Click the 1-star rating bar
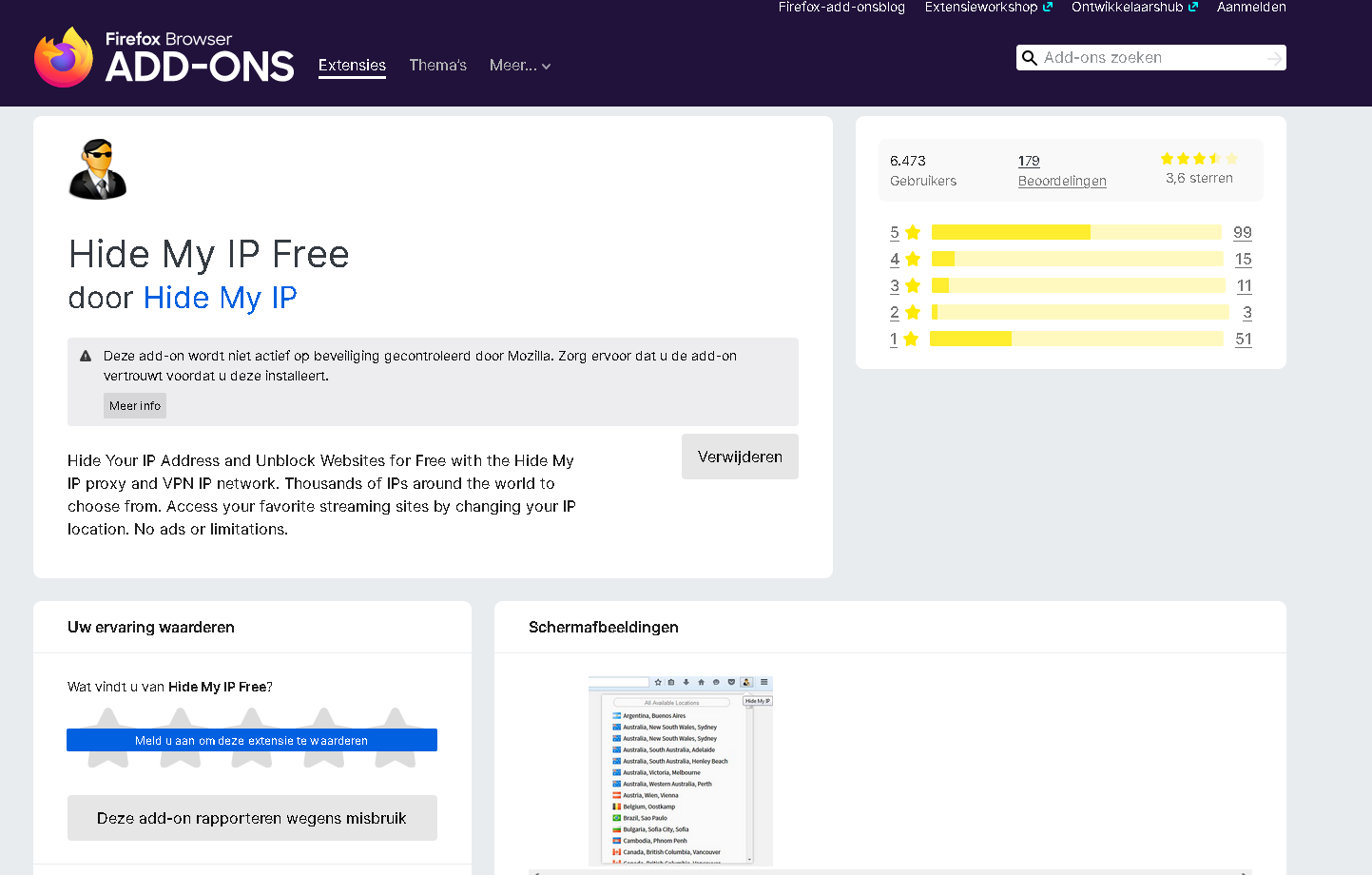This screenshot has width=1372, height=875. tap(1076, 339)
